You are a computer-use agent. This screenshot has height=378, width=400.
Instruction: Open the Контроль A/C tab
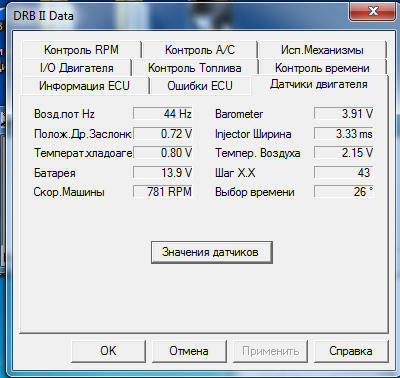click(200, 50)
